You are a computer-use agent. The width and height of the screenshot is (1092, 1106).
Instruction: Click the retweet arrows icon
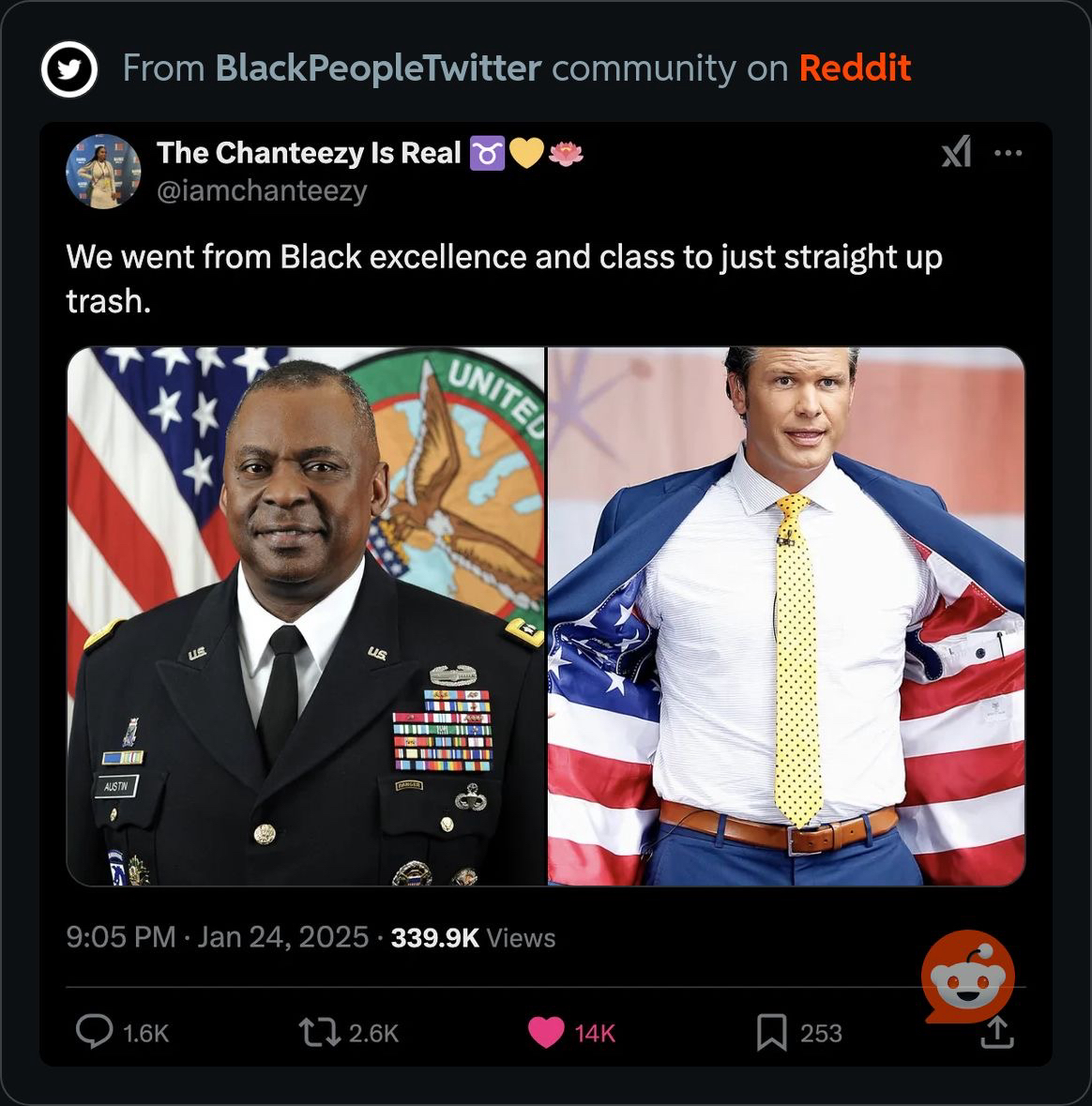(320, 1033)
